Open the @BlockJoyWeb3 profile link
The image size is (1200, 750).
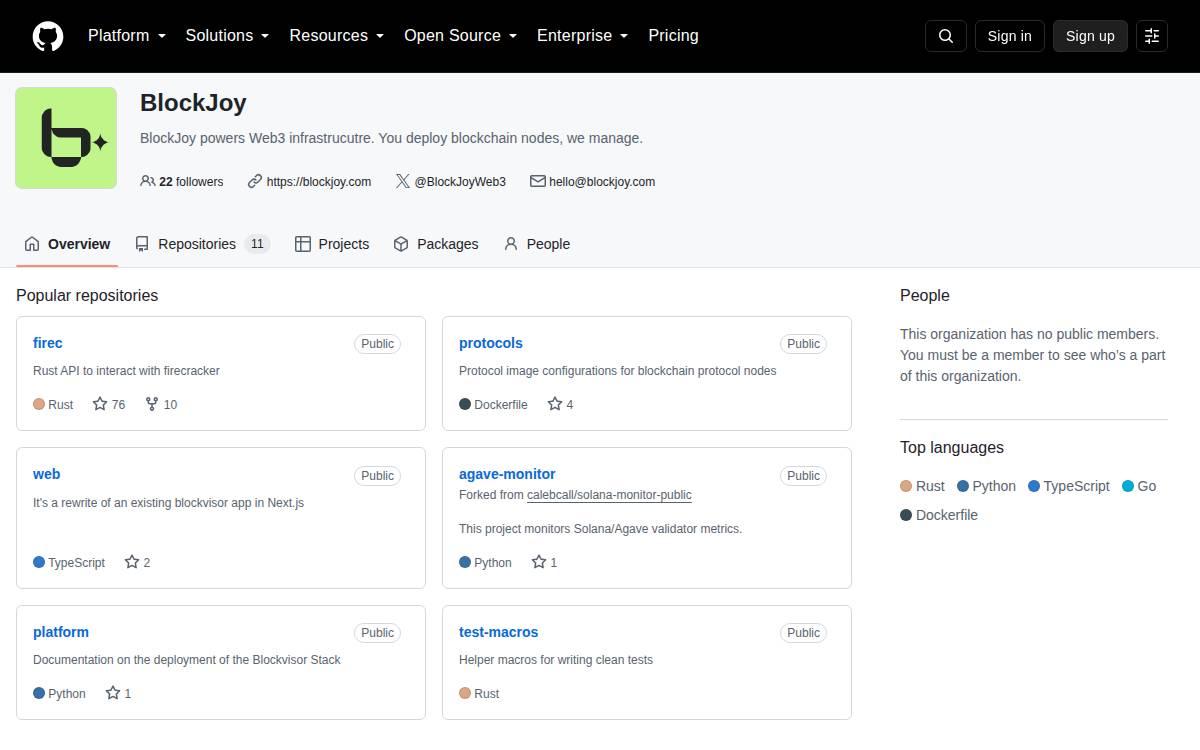[x=460, y=181]
